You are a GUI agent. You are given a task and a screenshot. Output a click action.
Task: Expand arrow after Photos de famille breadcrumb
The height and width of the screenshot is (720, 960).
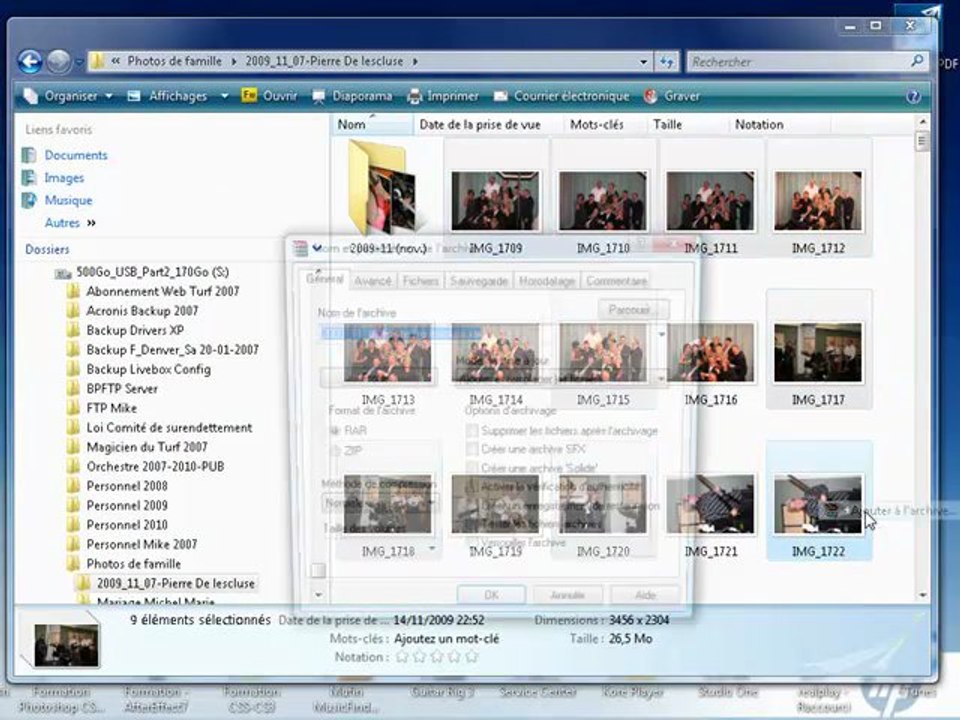pos(234,61)
